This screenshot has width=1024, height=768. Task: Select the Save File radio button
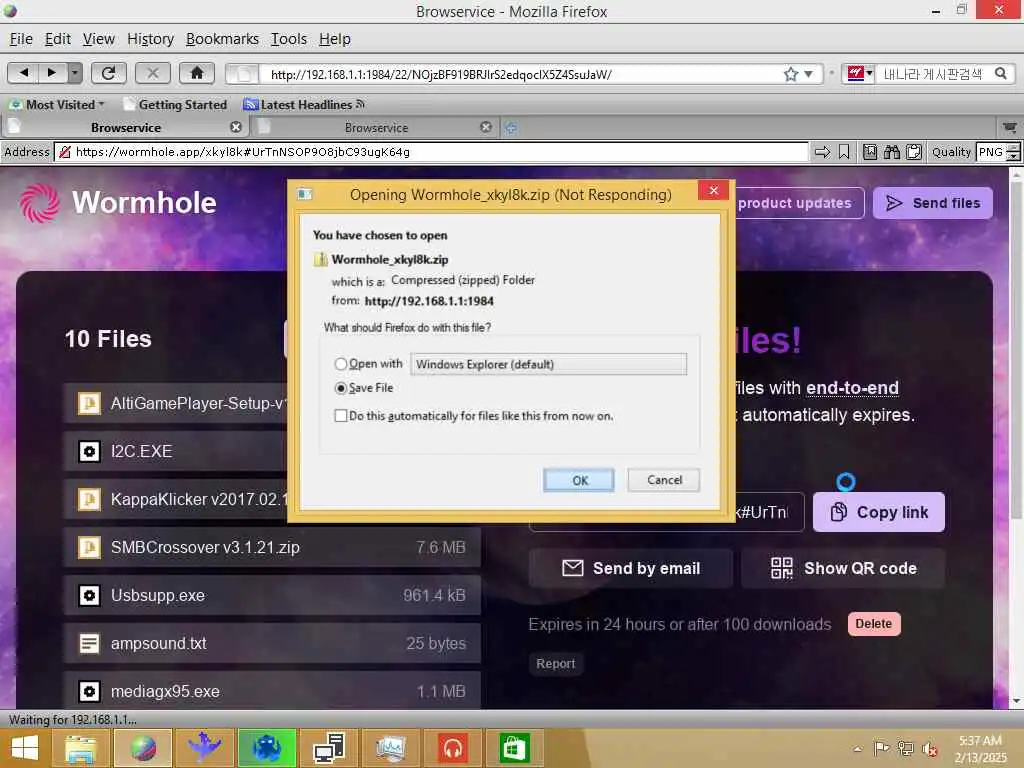pos(340,388)
